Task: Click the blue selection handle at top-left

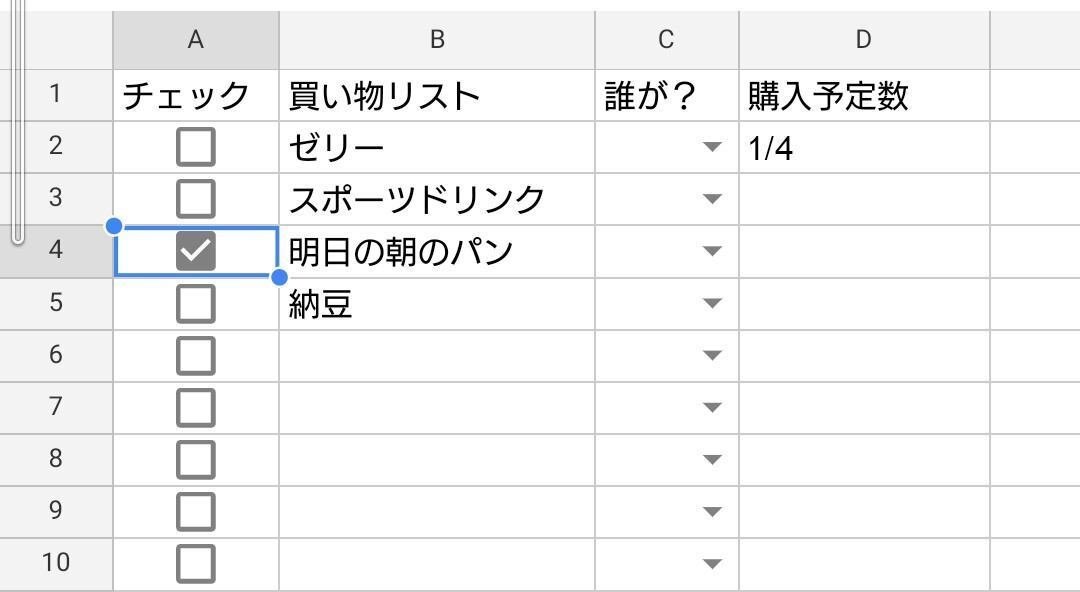Action: 114,226
